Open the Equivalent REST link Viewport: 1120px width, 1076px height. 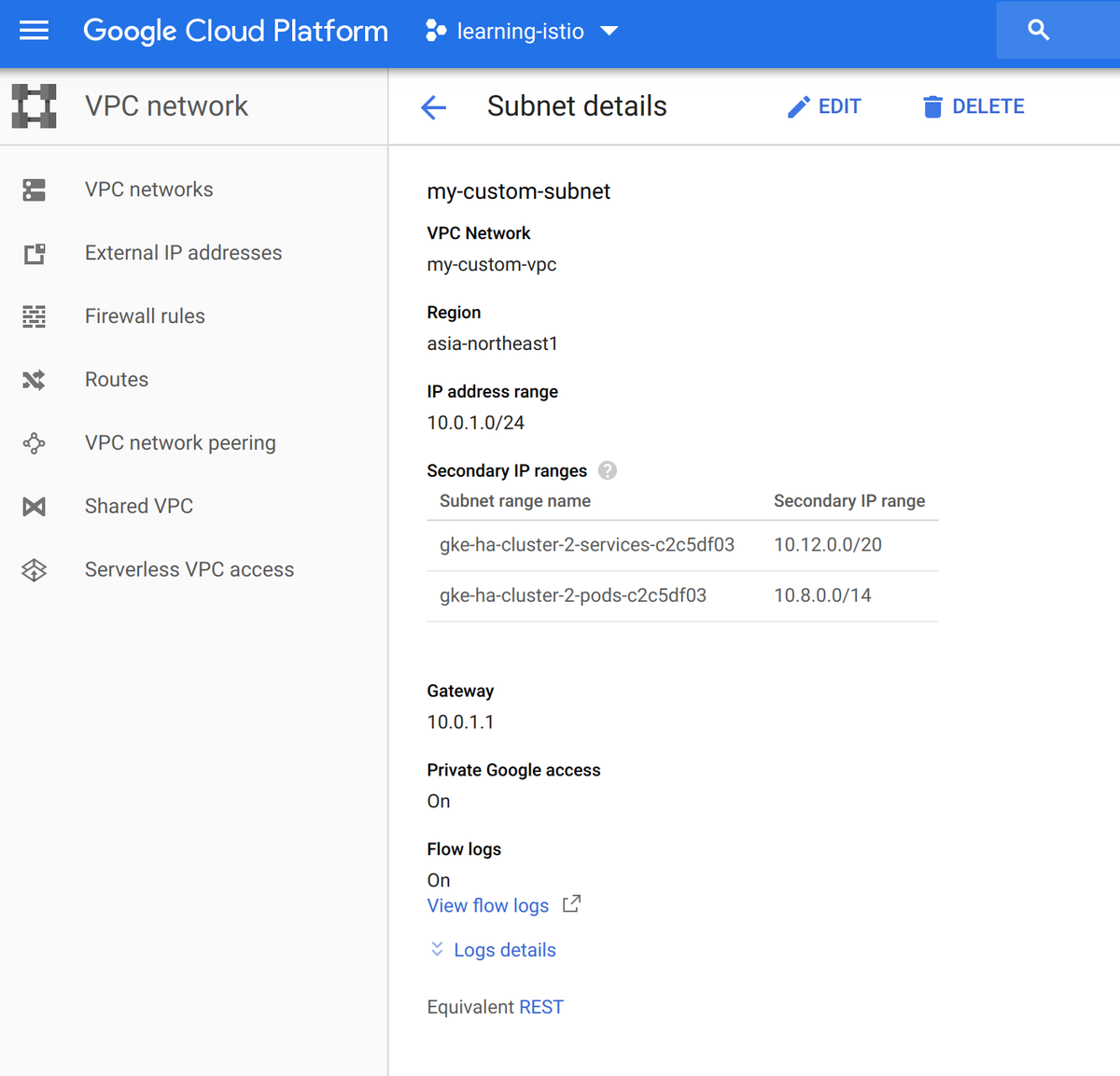(x=541, y=1007)
